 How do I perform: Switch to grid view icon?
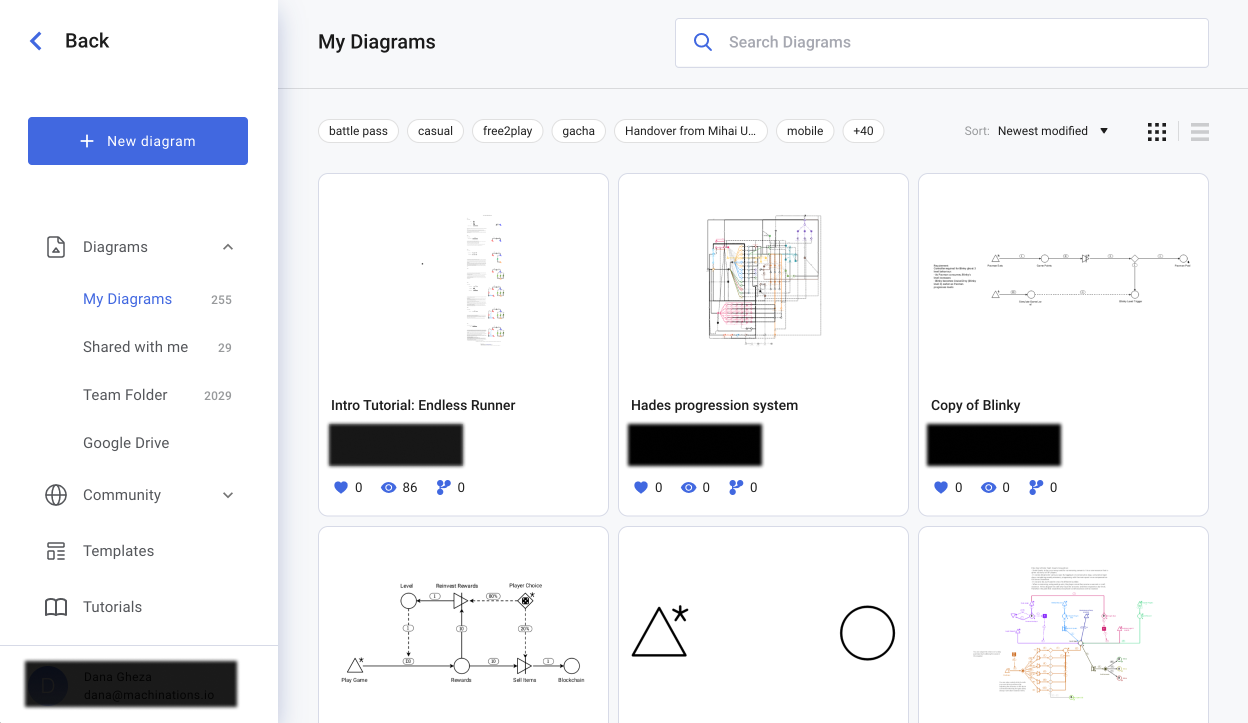pos(1157,132)
